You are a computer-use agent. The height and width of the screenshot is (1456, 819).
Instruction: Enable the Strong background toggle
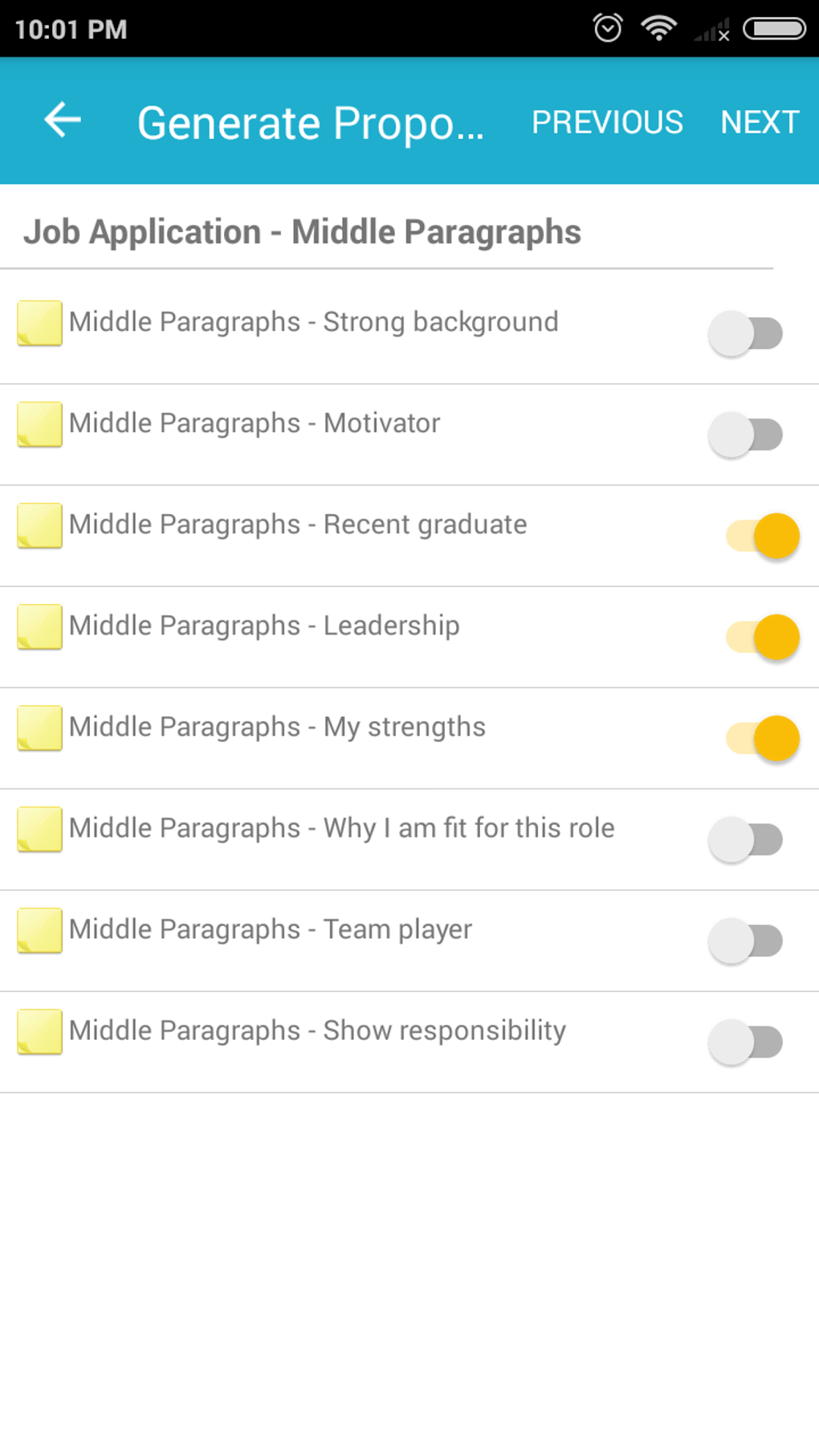point(746,333)
